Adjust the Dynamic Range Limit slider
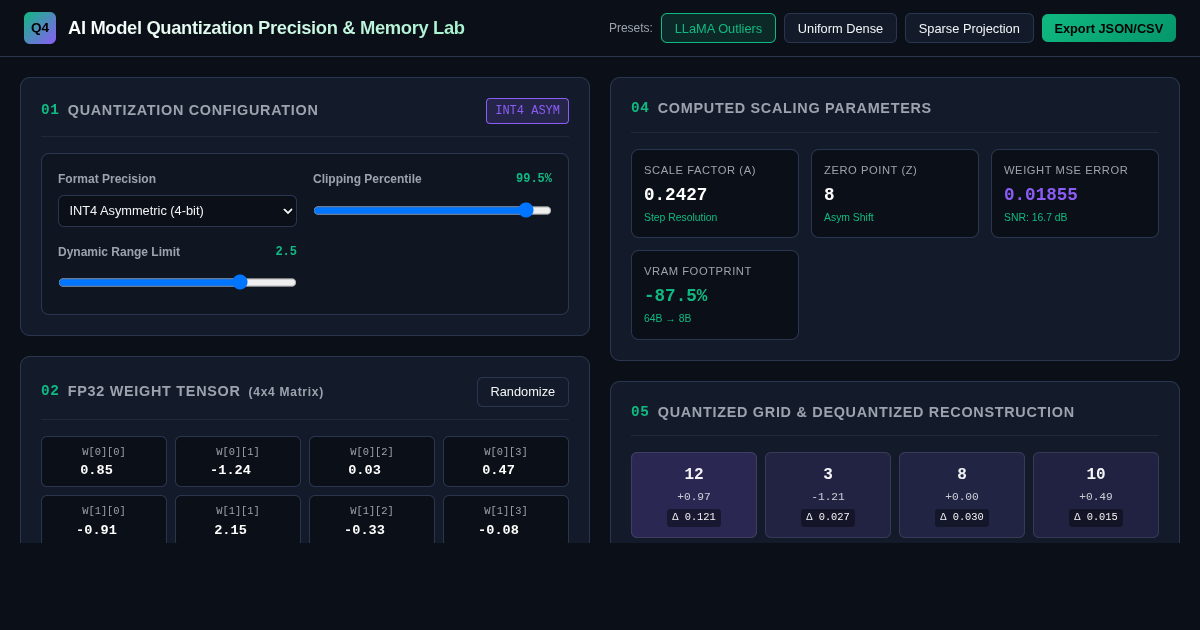The height and width of the screenshot is (630, 1200). [x=177, y=282]
